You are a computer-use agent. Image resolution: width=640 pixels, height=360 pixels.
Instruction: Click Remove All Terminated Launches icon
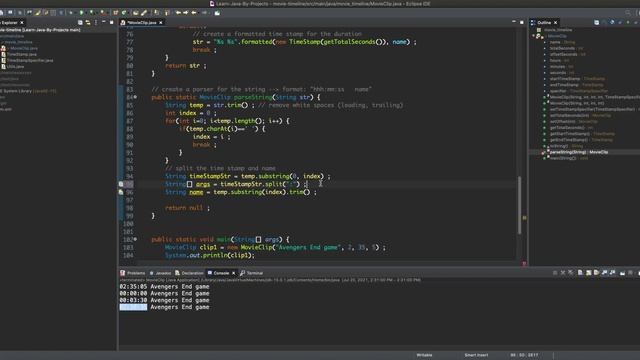pos(571,273)
